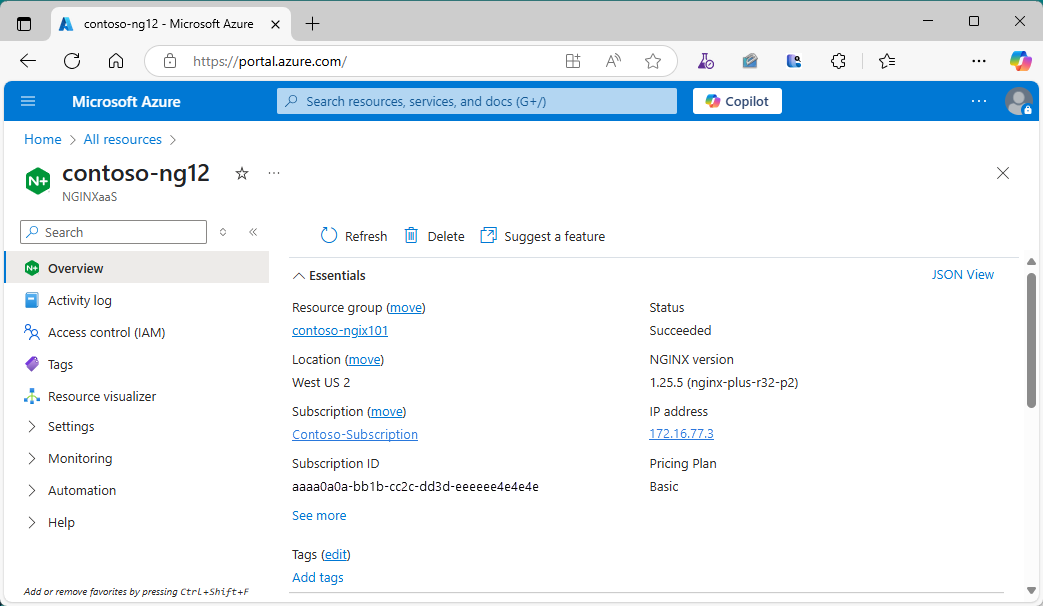Viewport: 1043px width, 606px height.
Task: Click See more link
Action: point(319,516)
